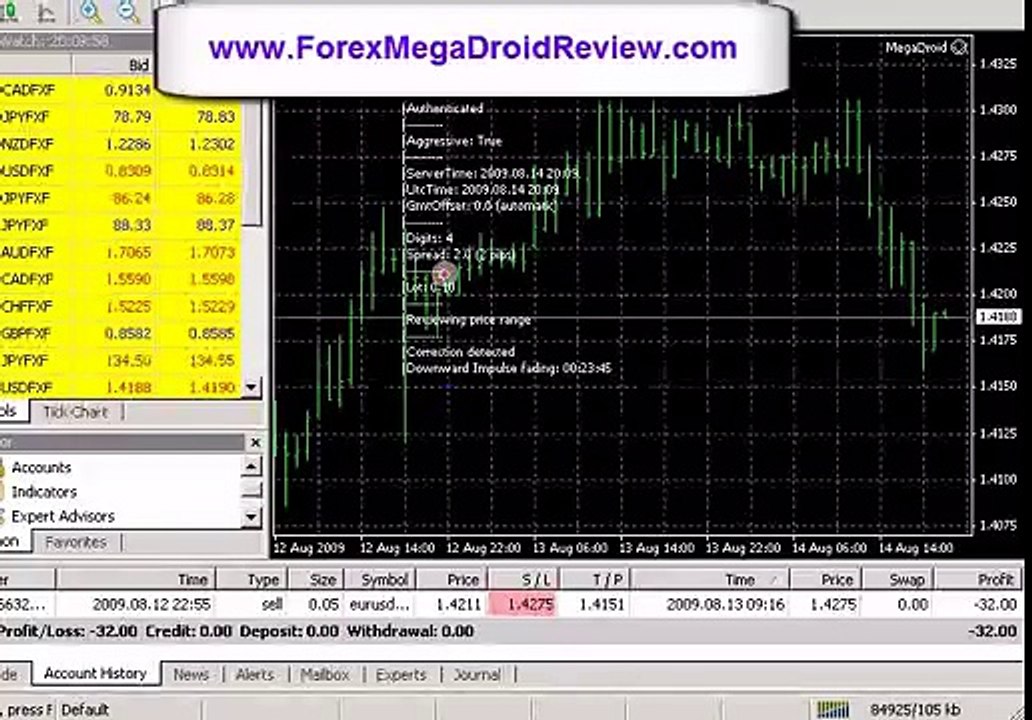The width and height of the screenshot is (1032, 720).
Task: Open Indicators in the Navigator tree
Action: tap(44, 492)
